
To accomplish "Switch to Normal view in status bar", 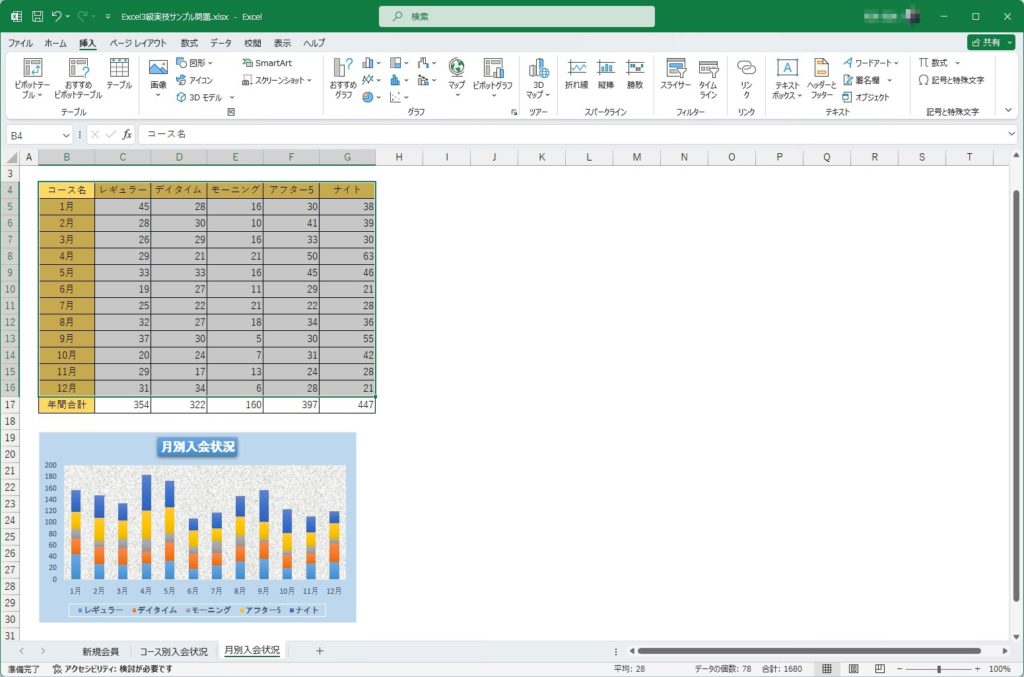I will click(826, 668).
